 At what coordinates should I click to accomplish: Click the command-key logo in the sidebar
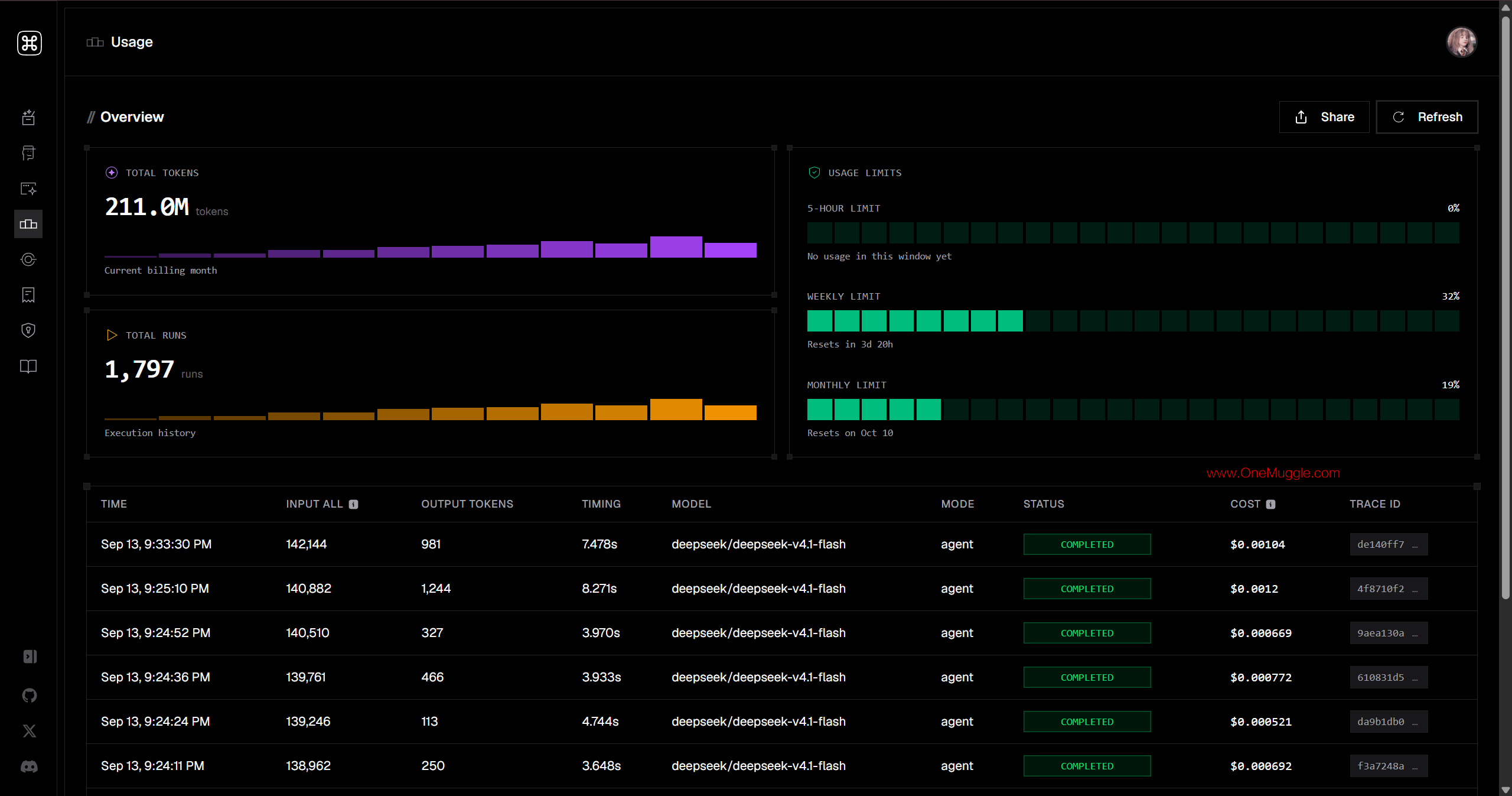pos(29,43)
